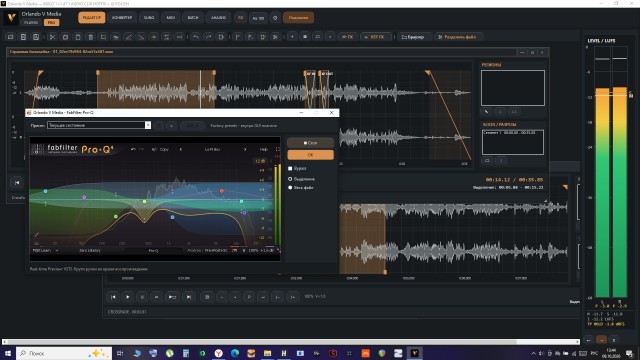The image size is (640, 360).
Task: Open the VST FX toolbar button
Action: pyautogui.click(x=376, y=37)
